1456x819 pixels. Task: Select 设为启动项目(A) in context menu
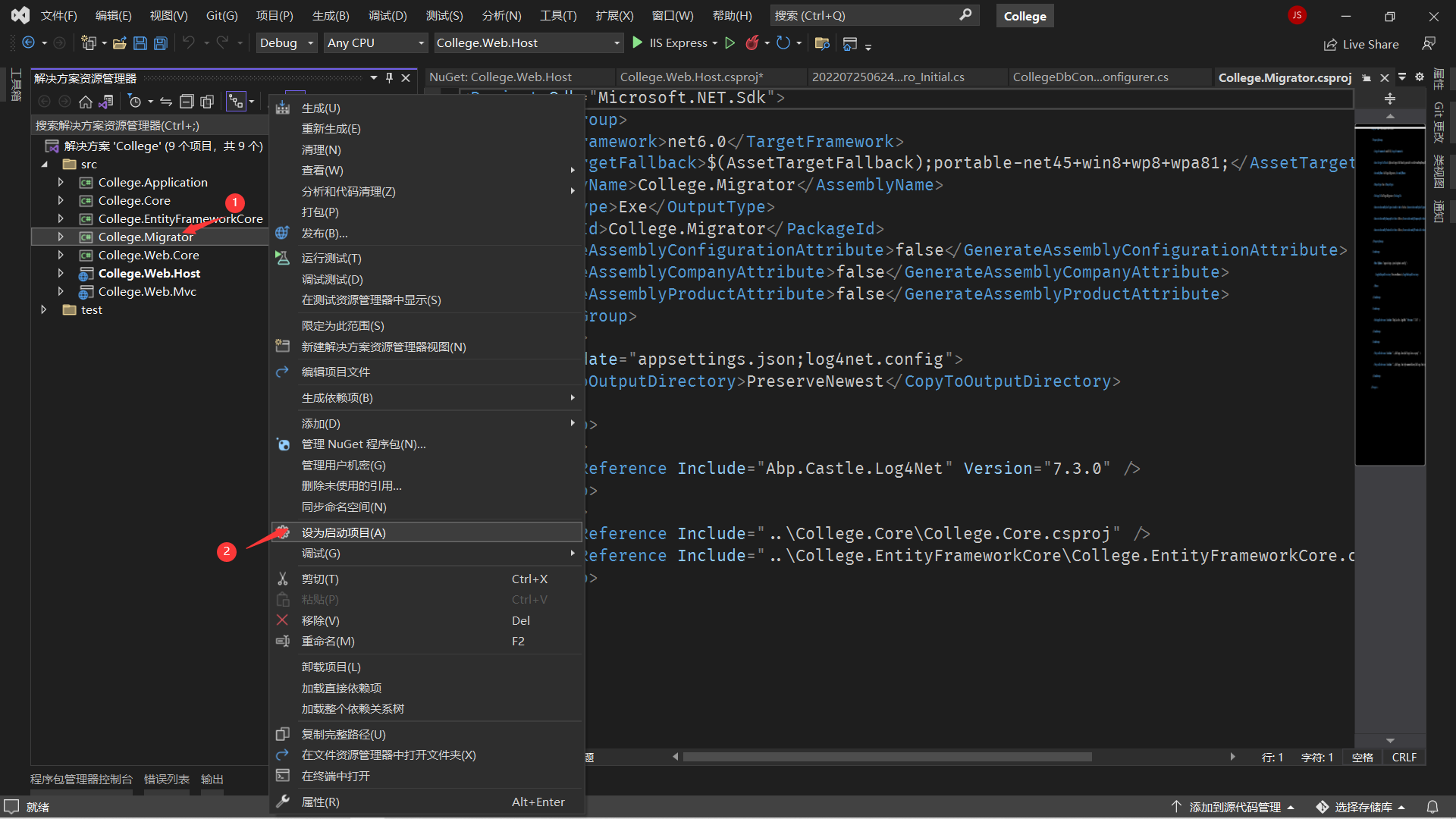point(344,532)
